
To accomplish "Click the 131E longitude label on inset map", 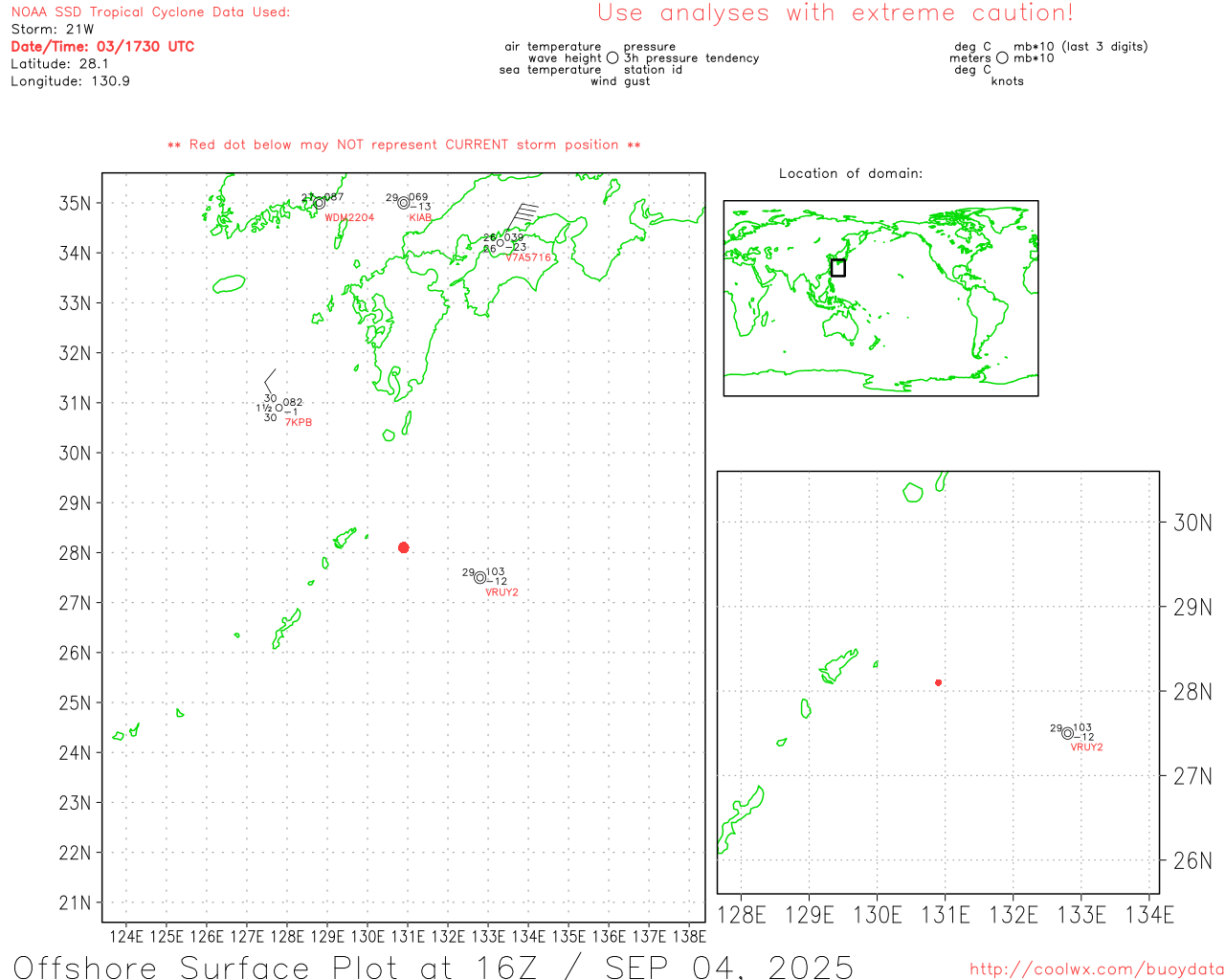I will [x=946, y=915].
